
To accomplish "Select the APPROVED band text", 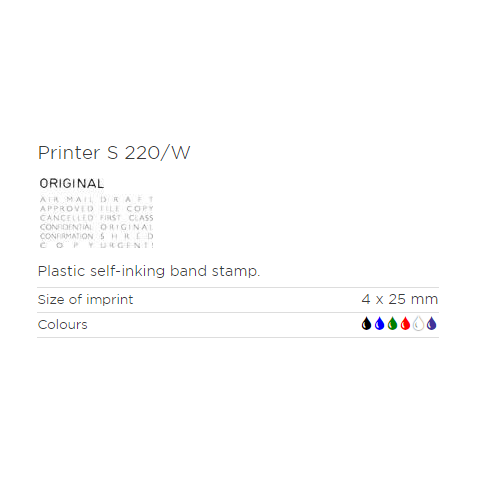I will (x=67, y=209).
